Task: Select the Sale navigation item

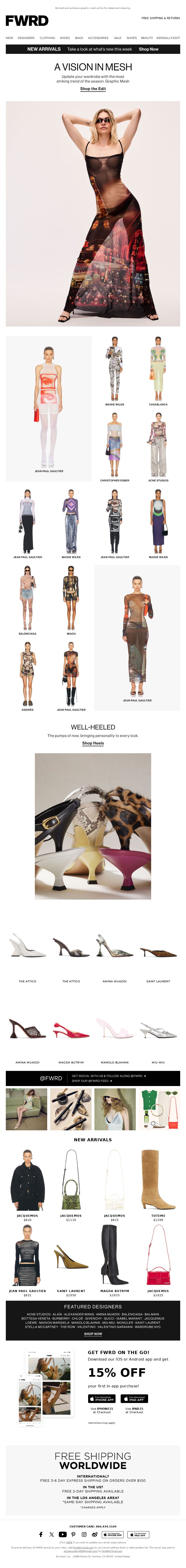Action: [x=117, y=38]
